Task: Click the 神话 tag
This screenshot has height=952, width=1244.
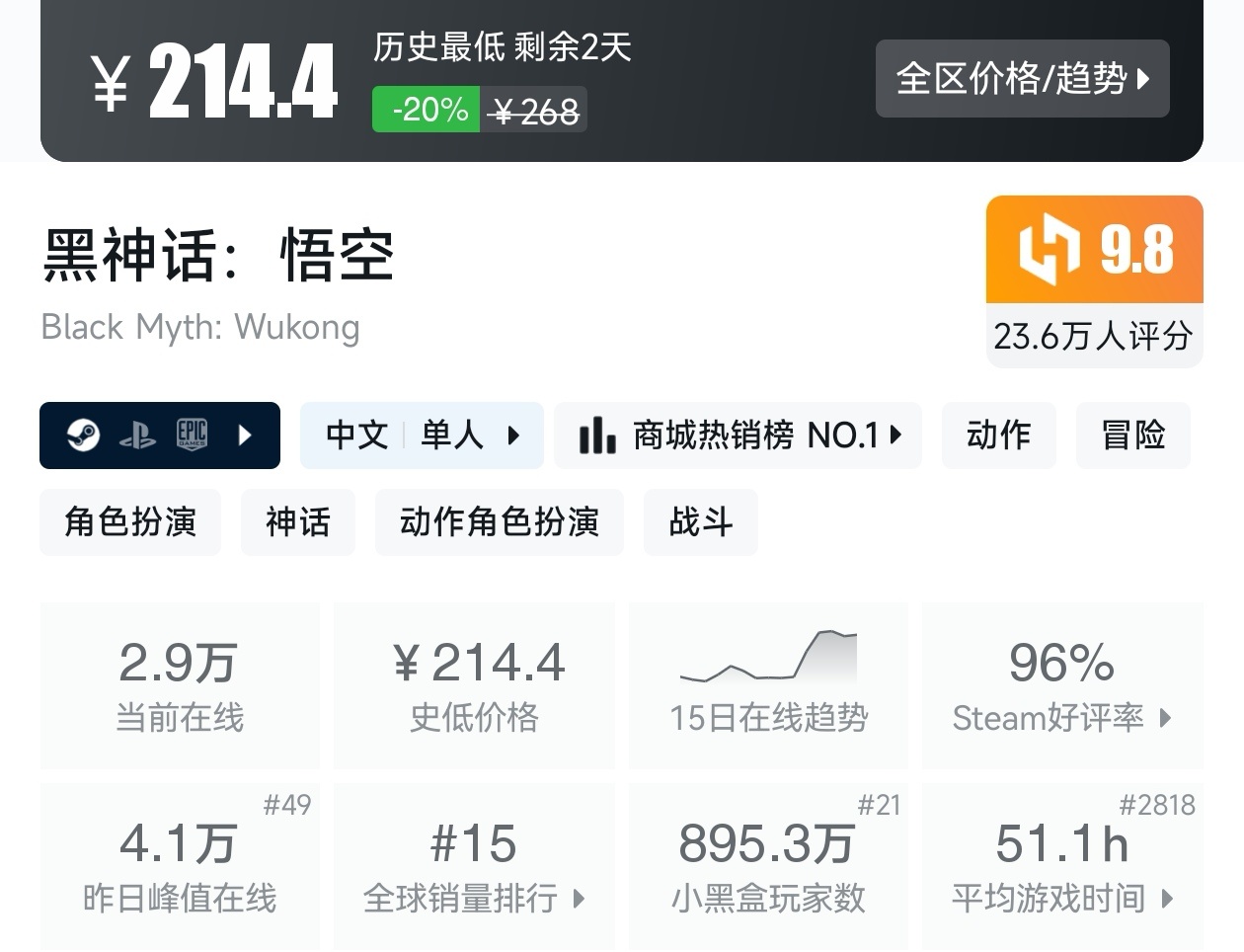Action: tap(298, 522)
